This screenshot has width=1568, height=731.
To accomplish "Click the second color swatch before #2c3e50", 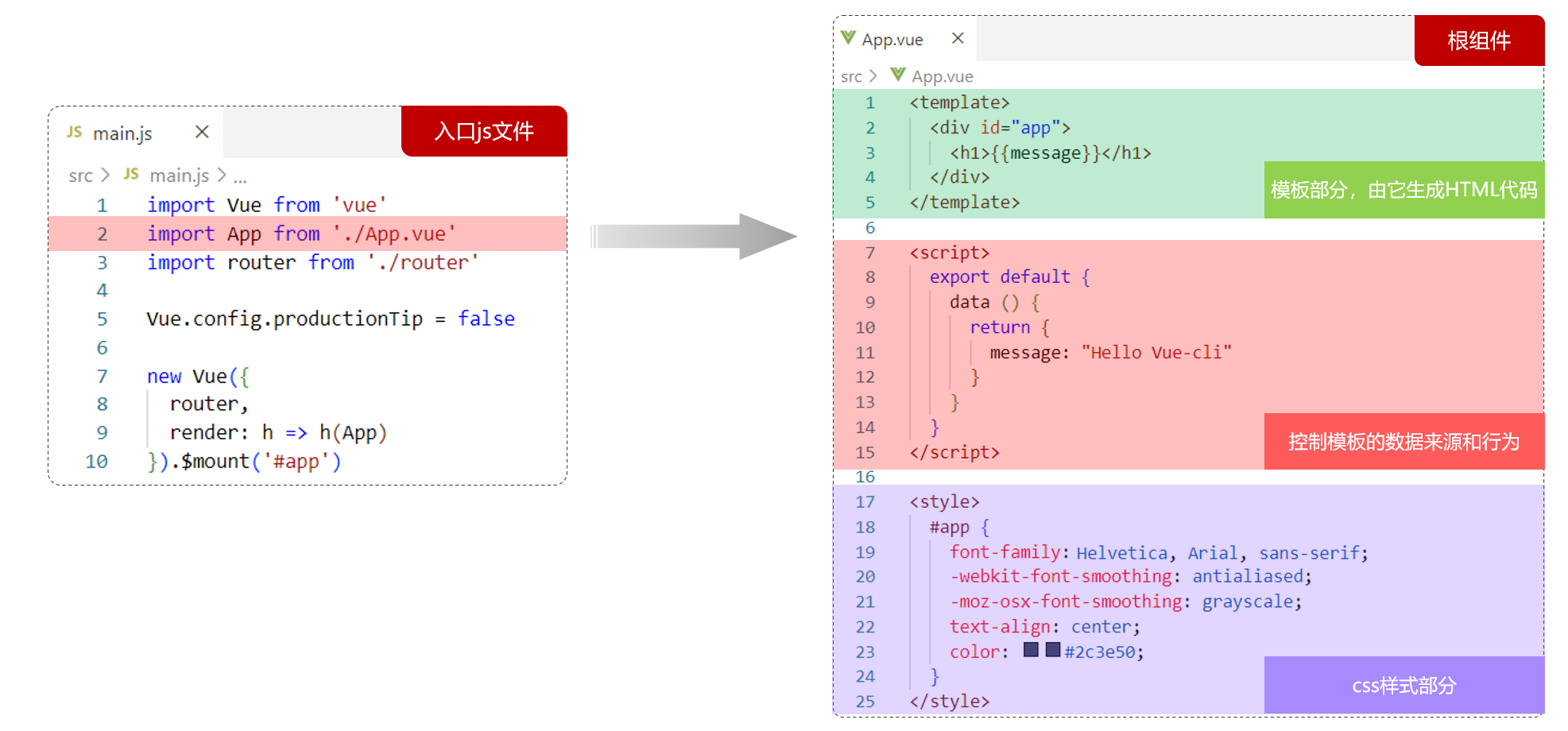I will (x=1053, y=650).
